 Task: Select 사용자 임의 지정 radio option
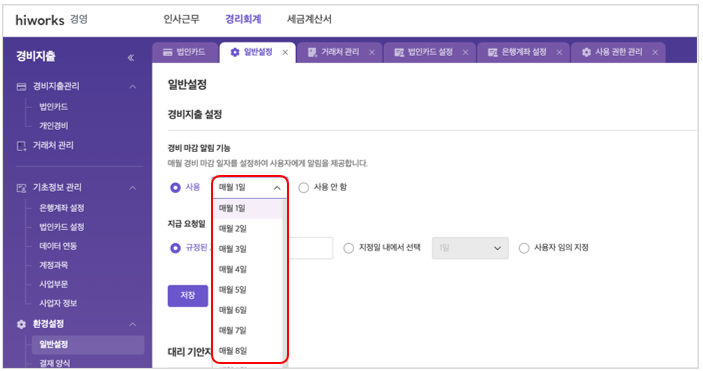click(x=524, y=248)
